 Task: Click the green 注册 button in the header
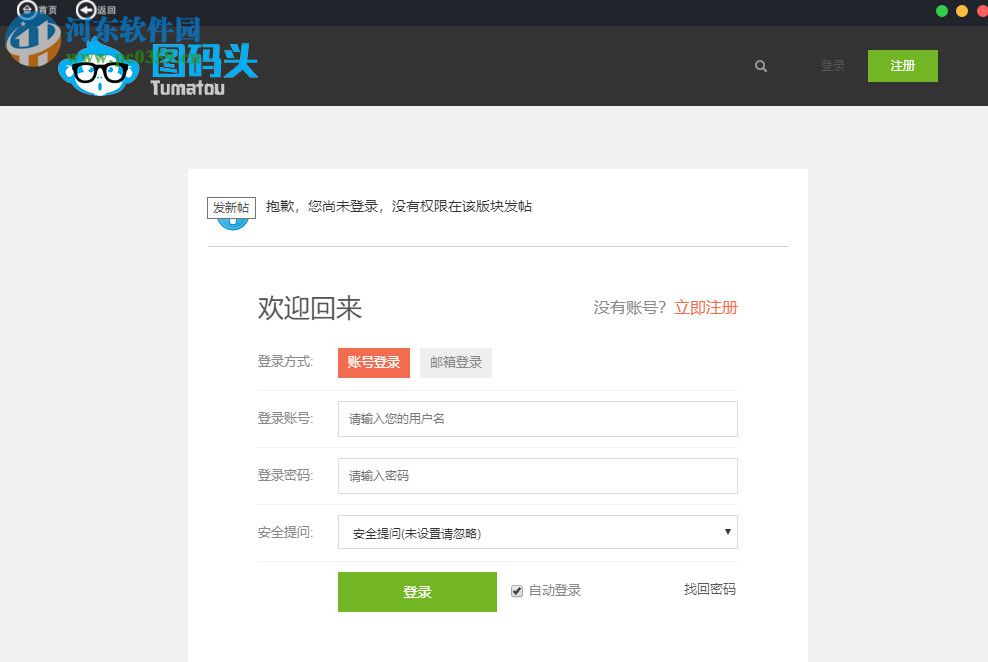point(902,66)
